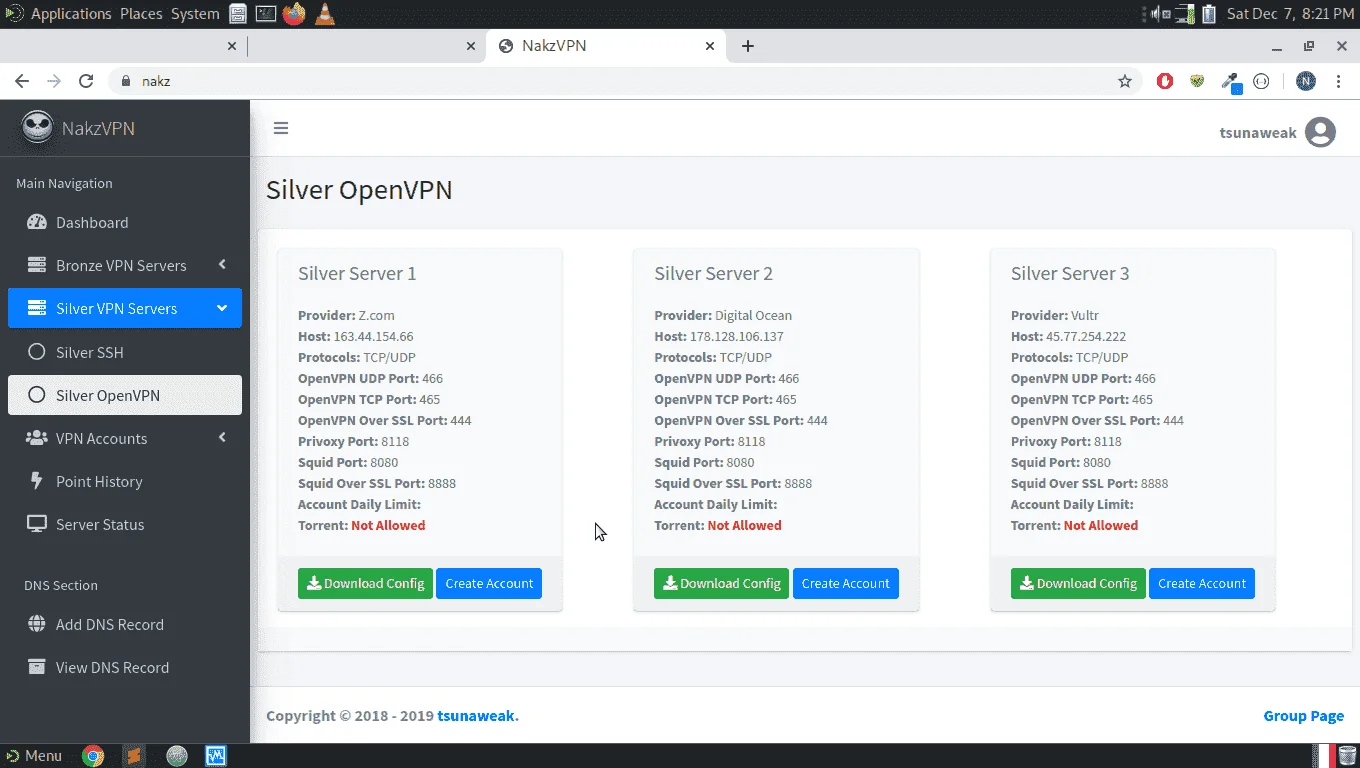
Task: Click the Chrome icon in bottom taskbar
Action: tap(93, 756)
